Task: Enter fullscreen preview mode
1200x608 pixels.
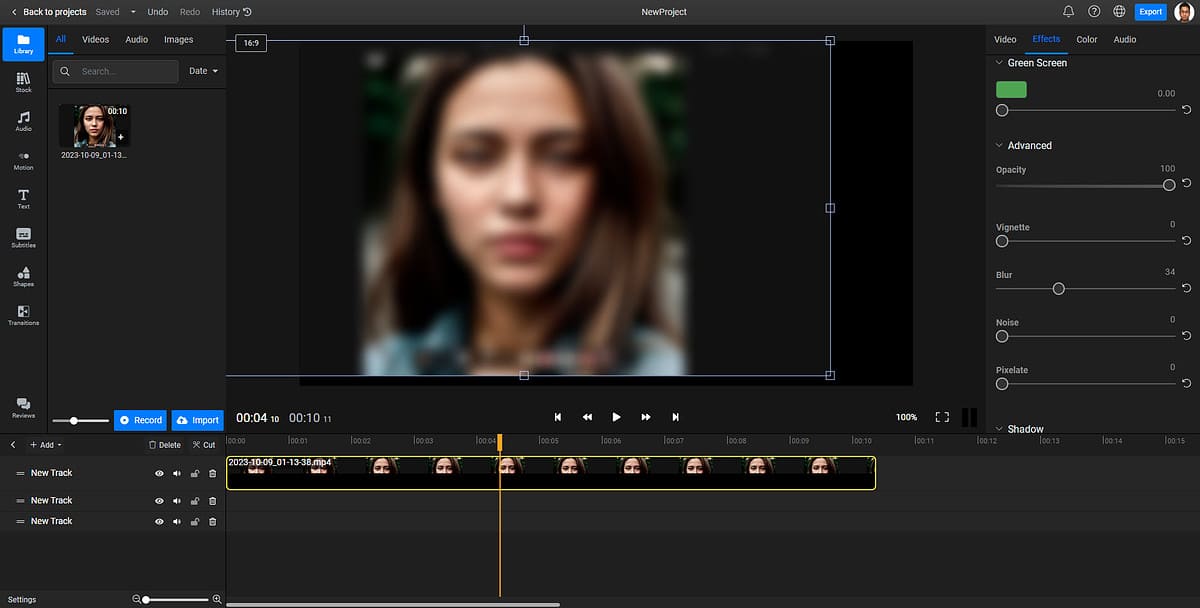Action: coord(941,417)
